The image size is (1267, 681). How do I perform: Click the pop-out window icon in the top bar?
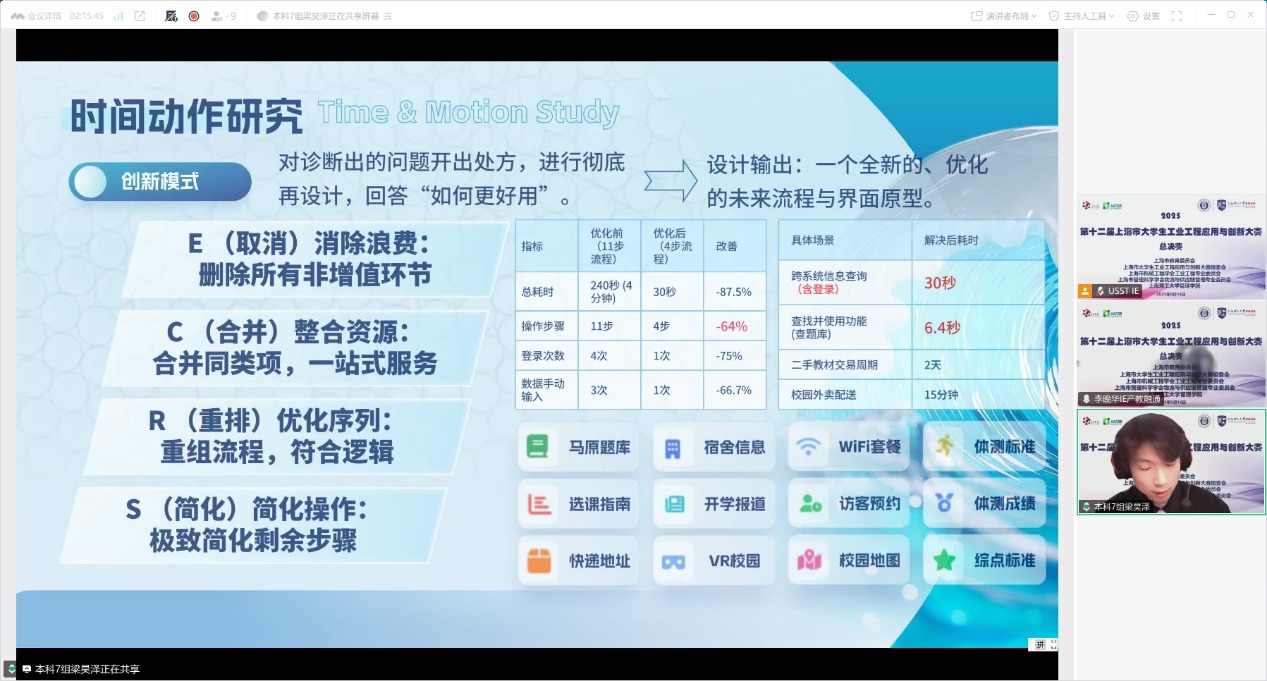(140, 16)
